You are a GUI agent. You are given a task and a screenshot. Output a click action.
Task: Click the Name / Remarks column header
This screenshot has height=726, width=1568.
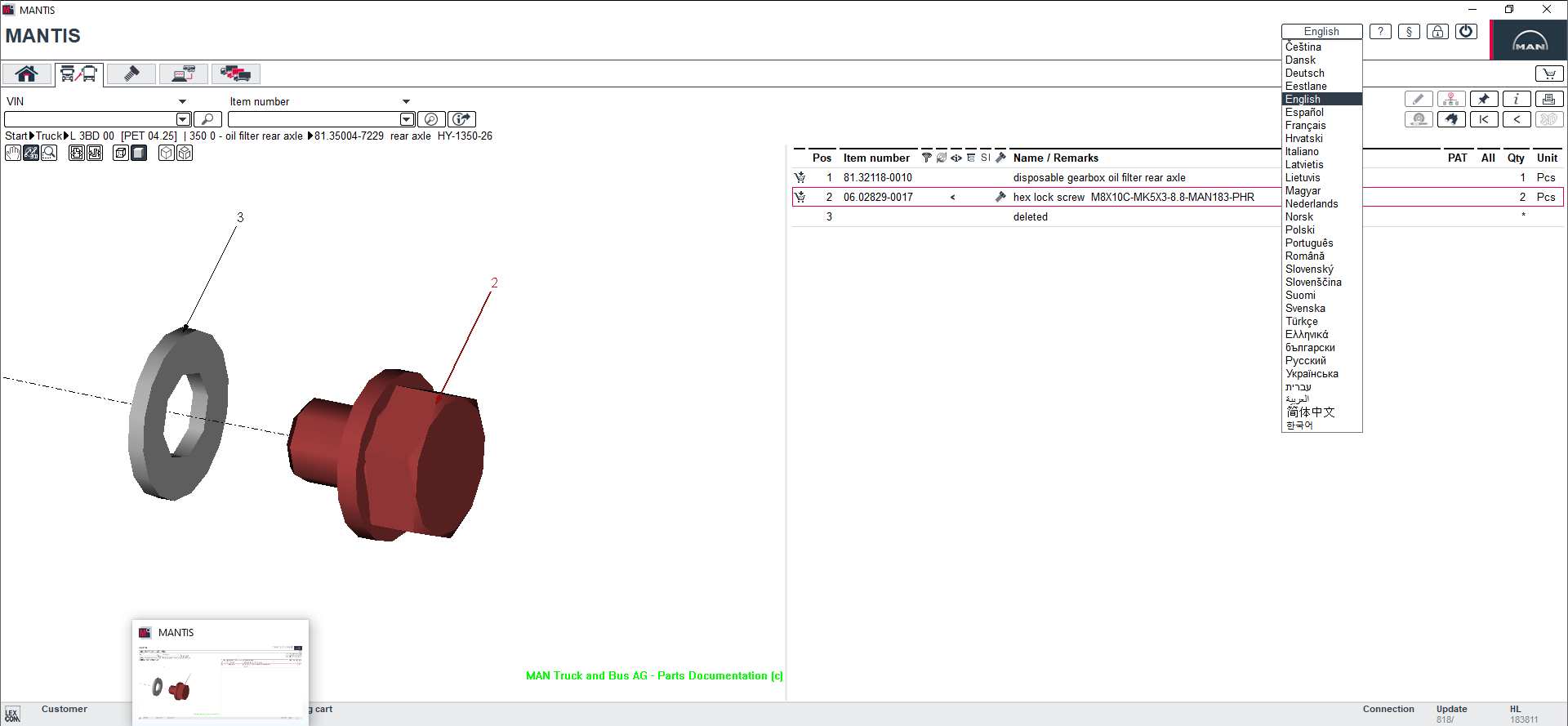(x=1055, y=158)
